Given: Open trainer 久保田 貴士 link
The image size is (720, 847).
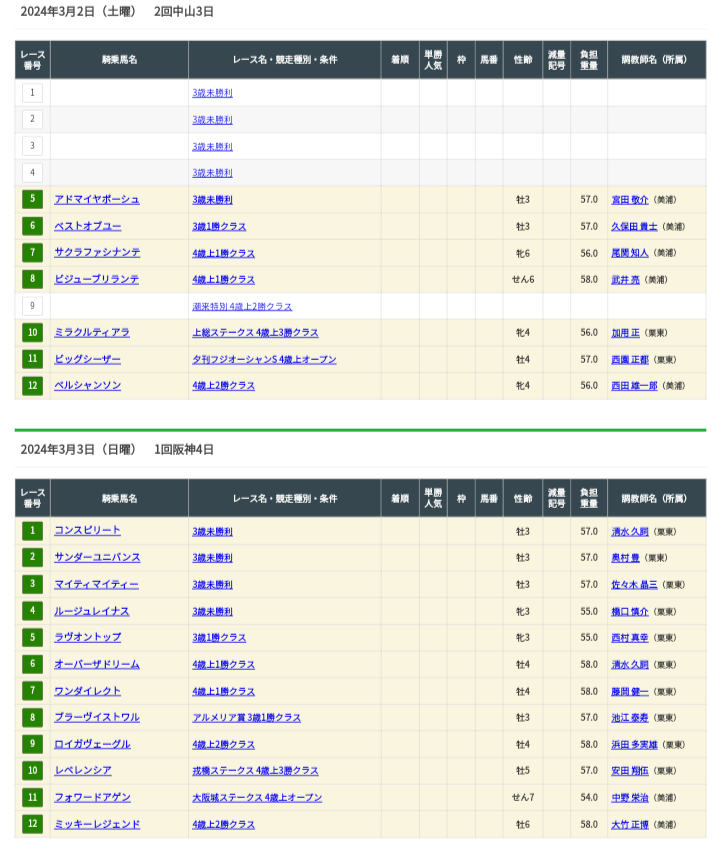Looking at the screenshot, I should [634, 226].
